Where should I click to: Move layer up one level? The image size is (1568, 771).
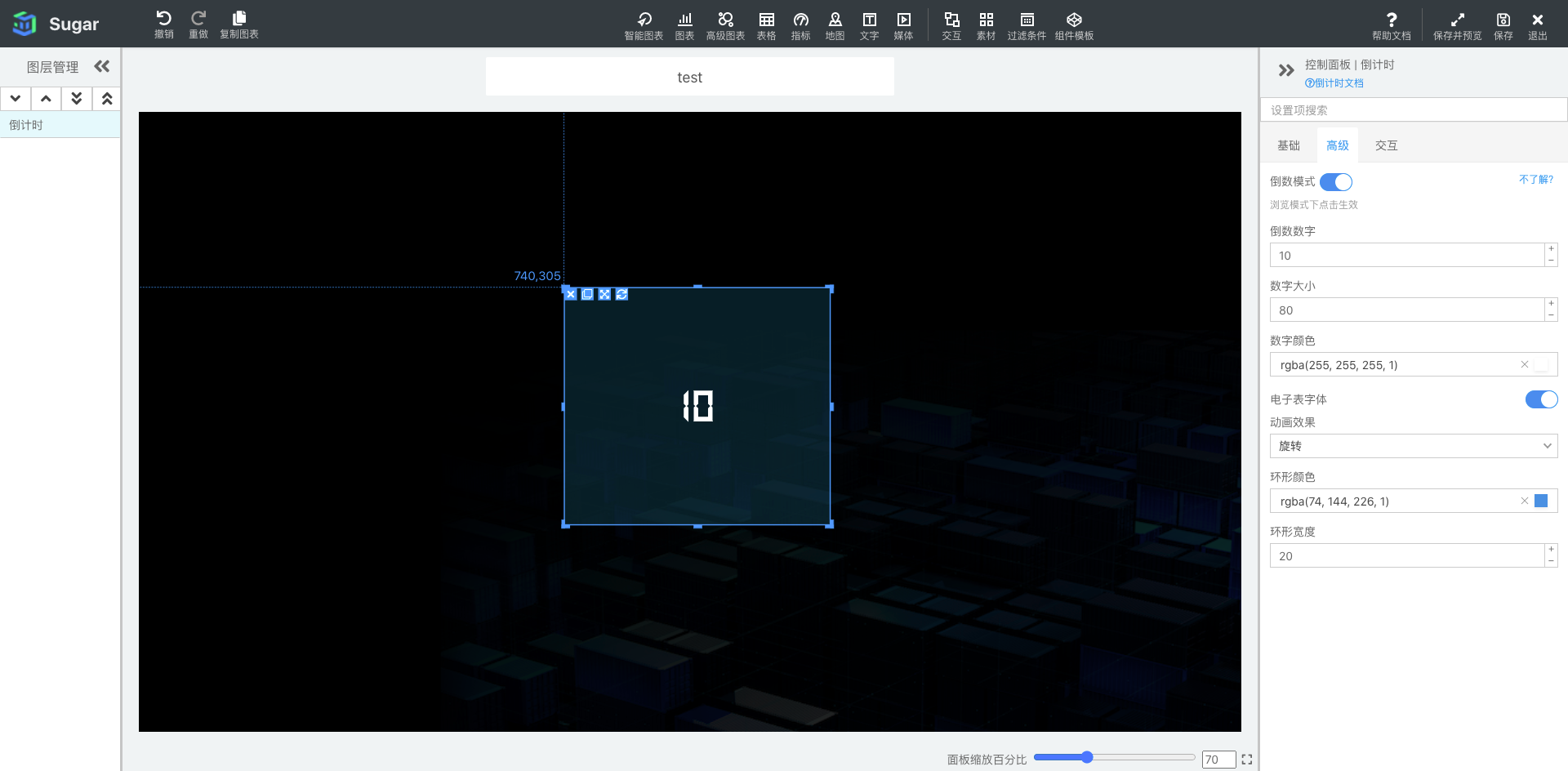tap(46, 99)
